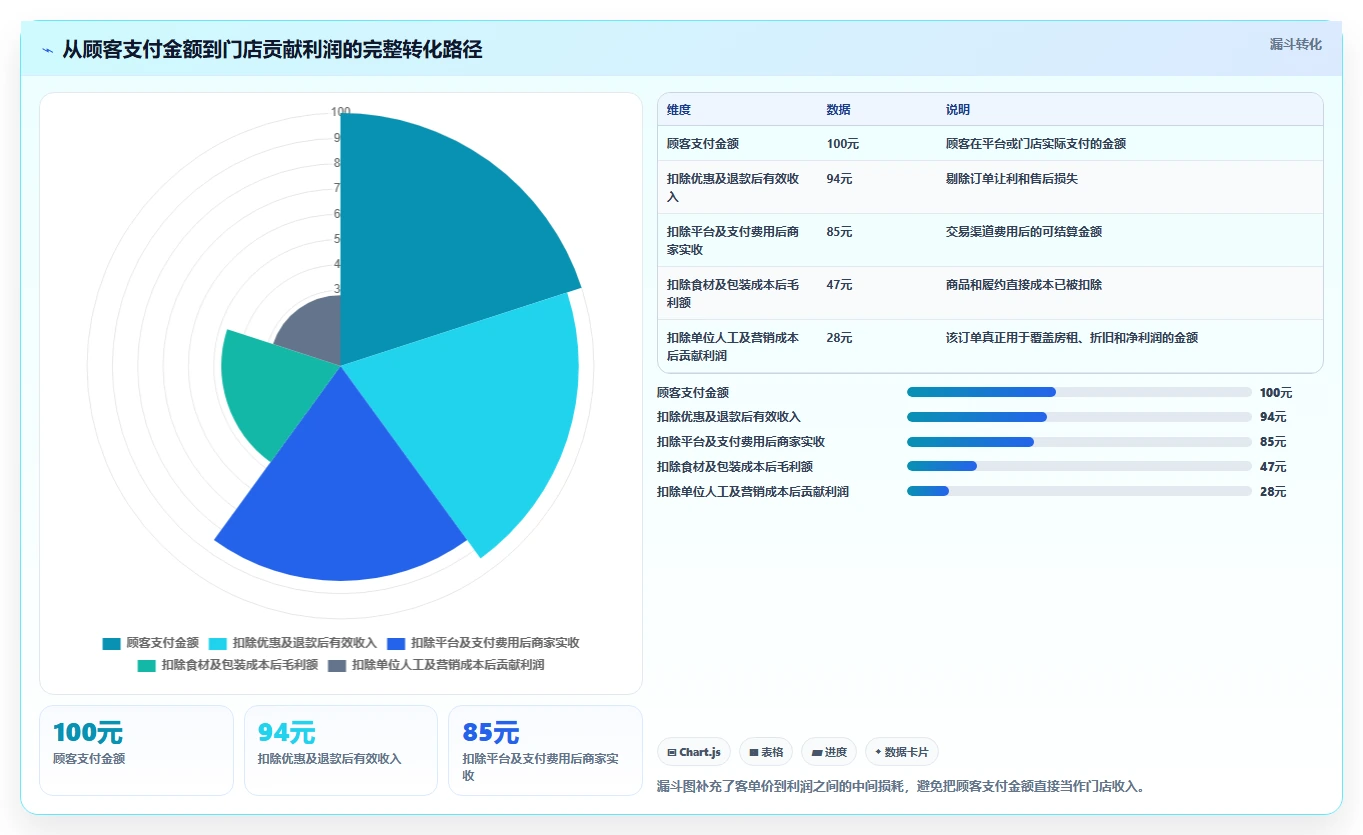The width and height of the screenshot is (1363, 835).
Task: Toggle the 顾客支付金额 legend swatch
Action: [x=111, y=643]
